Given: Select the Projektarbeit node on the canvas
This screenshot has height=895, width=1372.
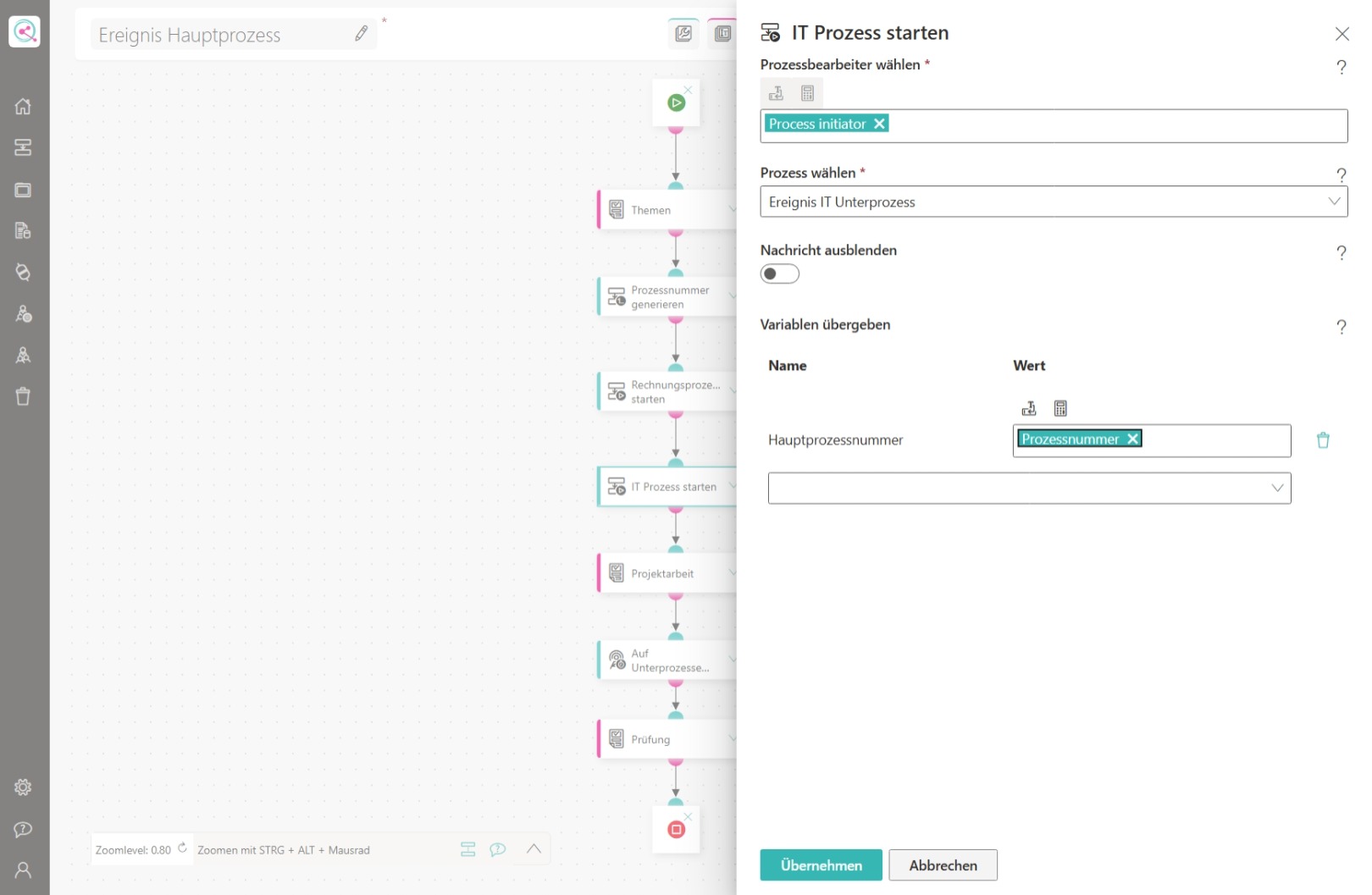Looking at the screenshot, I should tap(667, 574).
